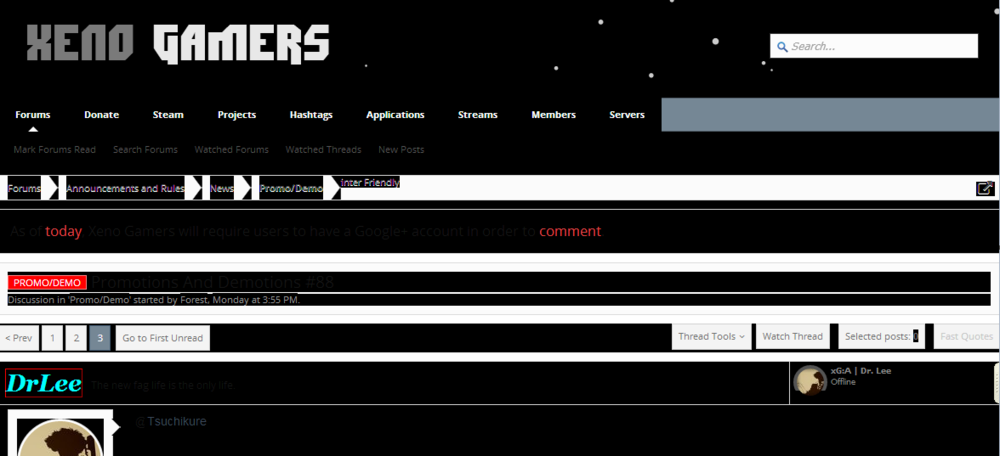Viewport: 1000px width, 456px height.
Task: Go to the Streams tab
Action: click(478, 115)
